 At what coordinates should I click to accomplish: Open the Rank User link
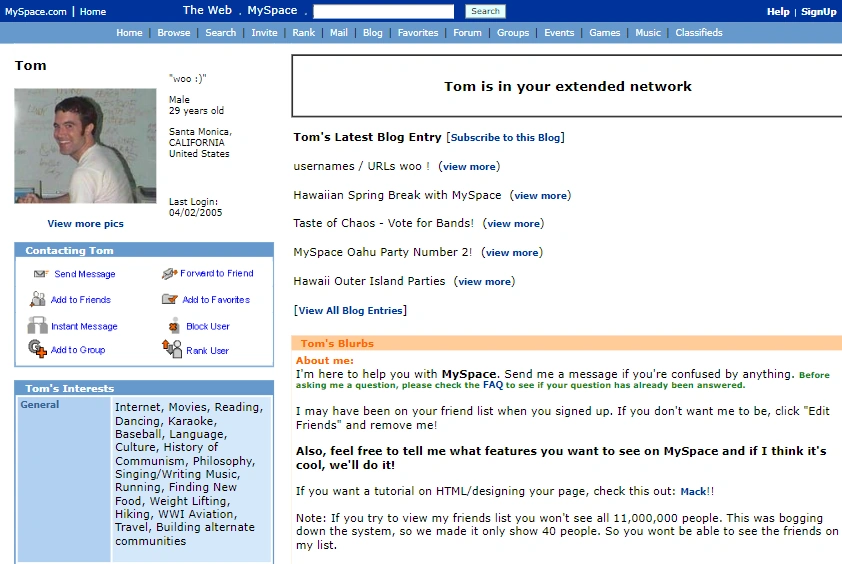pos(207,350)
